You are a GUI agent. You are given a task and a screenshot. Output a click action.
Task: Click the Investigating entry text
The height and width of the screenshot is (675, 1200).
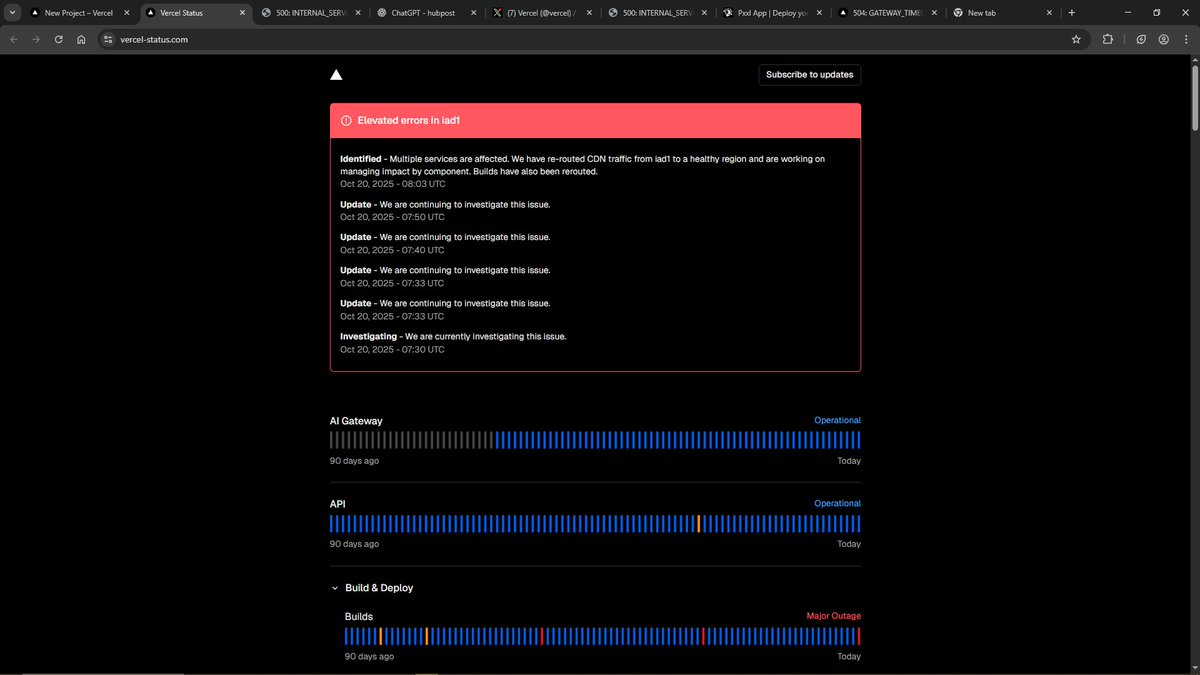(453, 336)
